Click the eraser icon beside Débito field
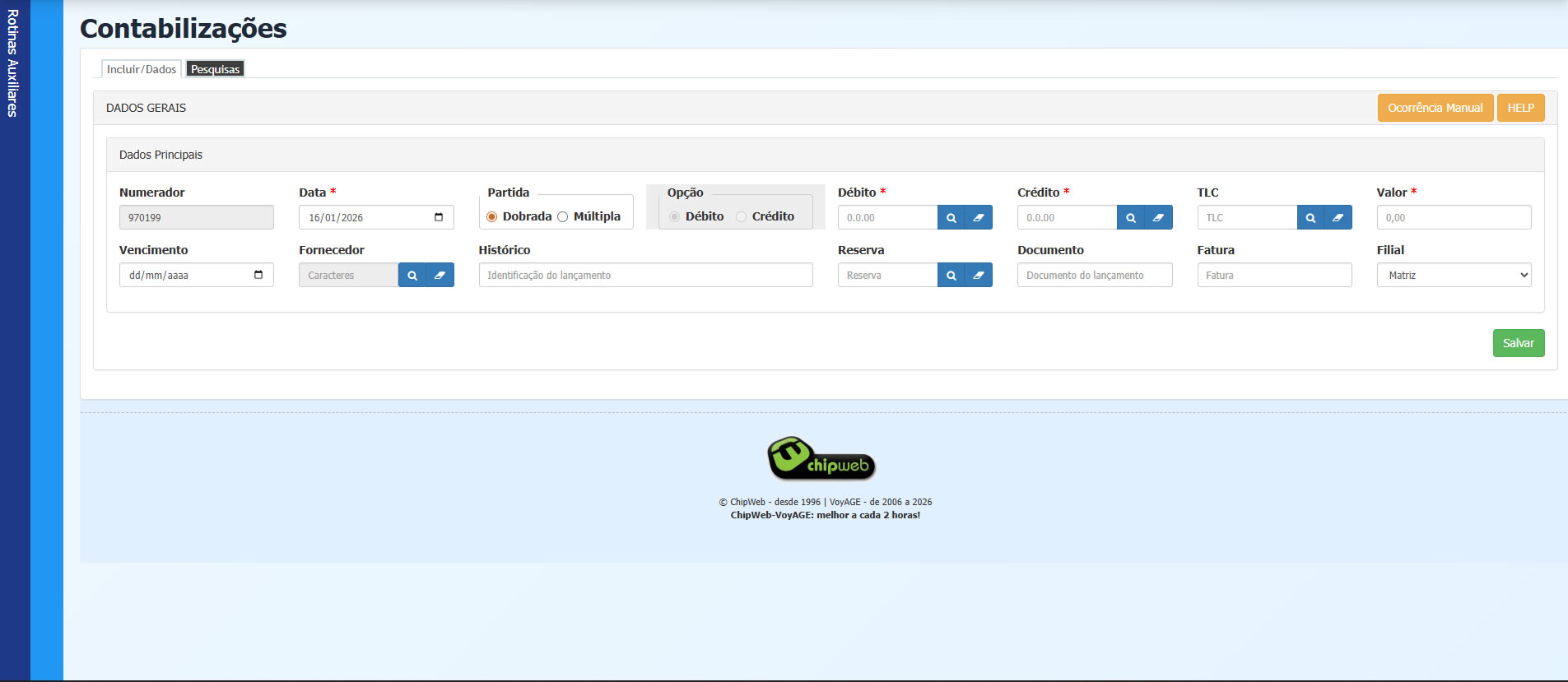 tap(978, 218)
